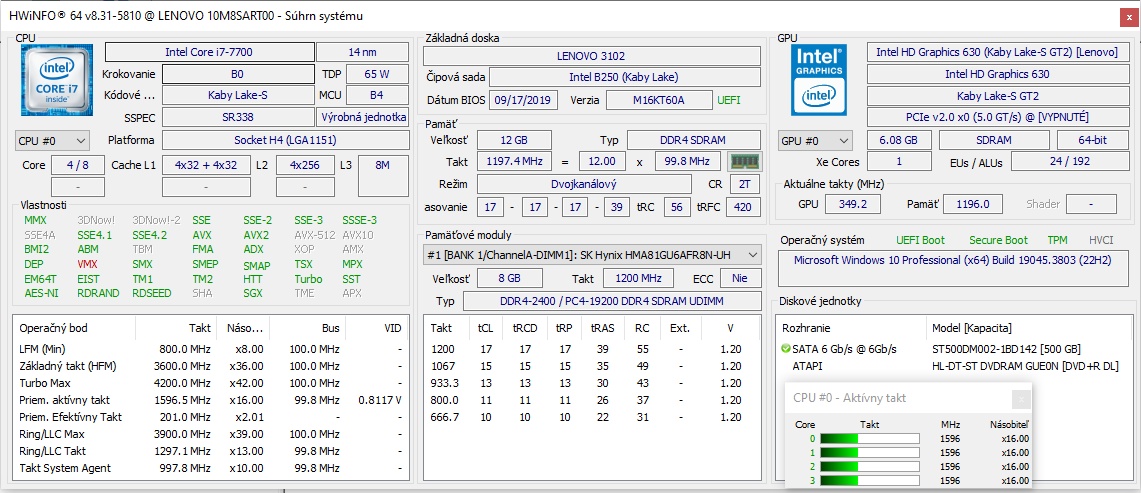This screenshot has height=493, width=1141.
Task: Select the ST500DM002-1BD142 disk entry
Action: tap(955, 349)
